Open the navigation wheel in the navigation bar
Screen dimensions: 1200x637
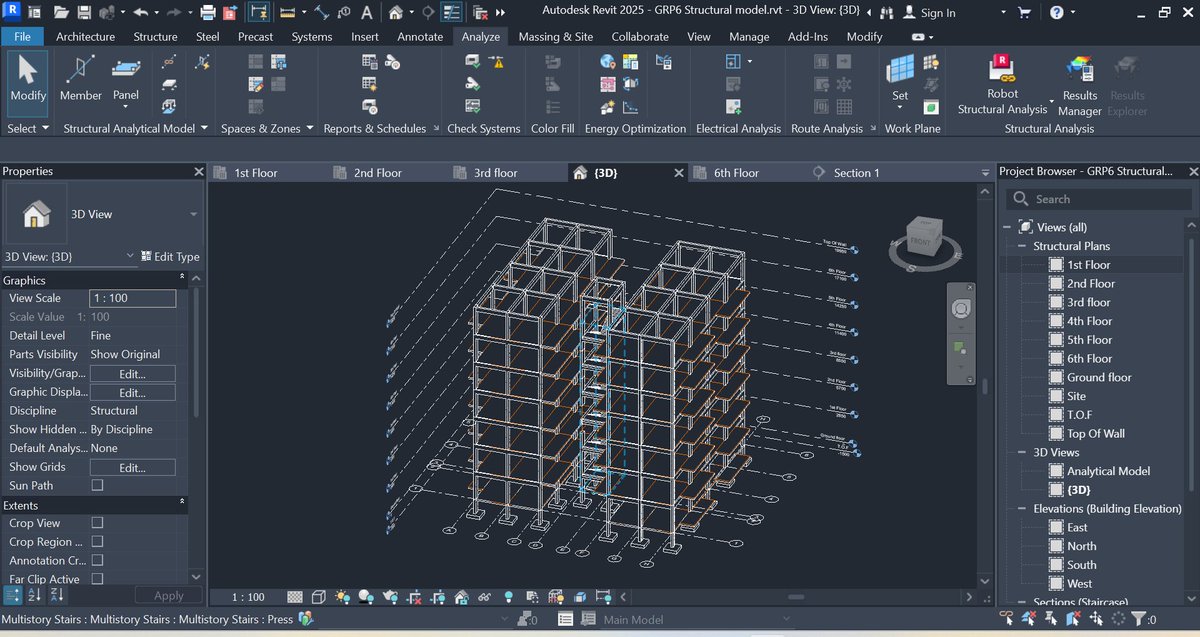coord(961,308)
